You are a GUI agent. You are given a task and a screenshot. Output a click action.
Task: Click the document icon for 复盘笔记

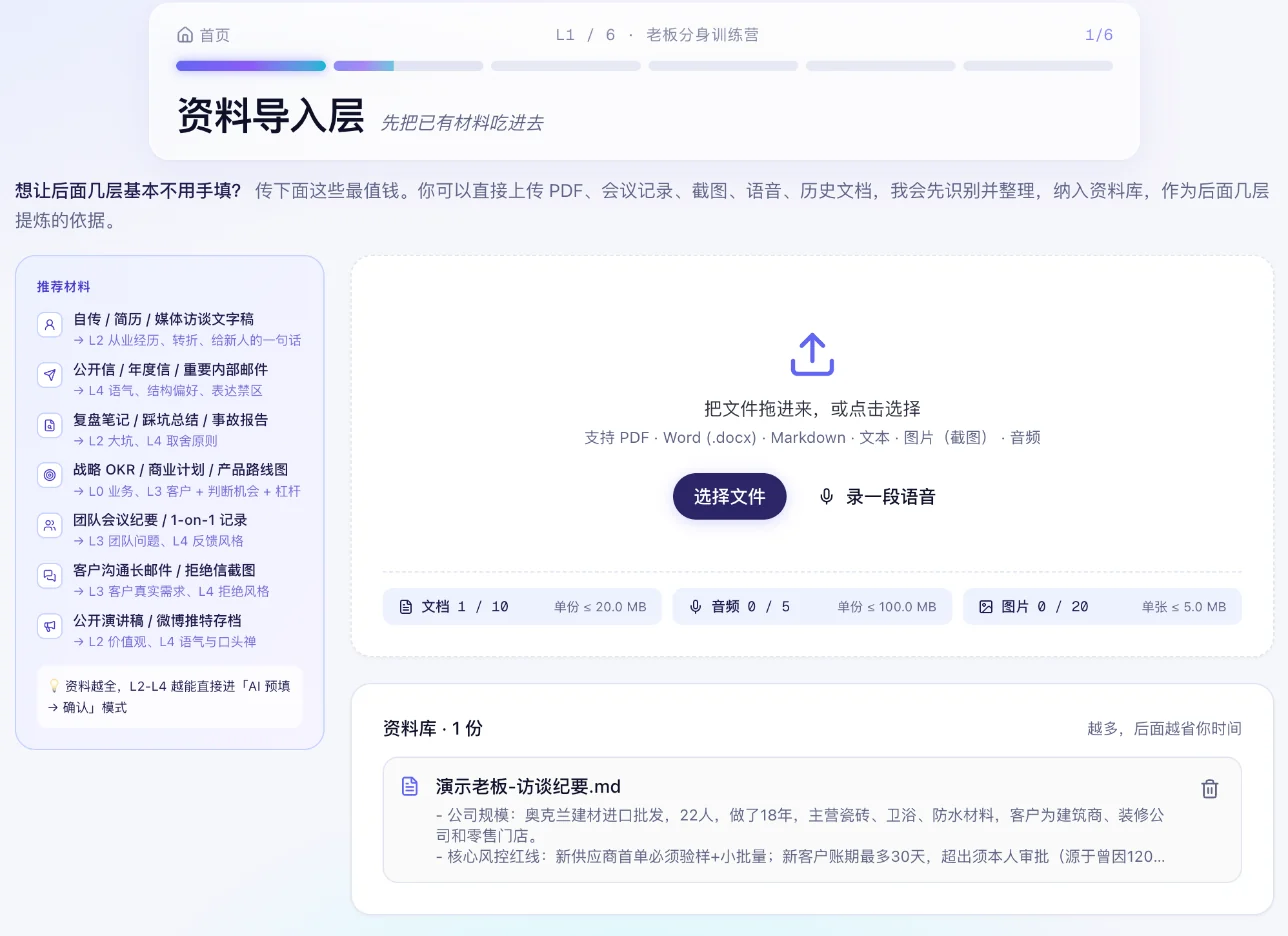pyautogui.click(x=50, y=425)
